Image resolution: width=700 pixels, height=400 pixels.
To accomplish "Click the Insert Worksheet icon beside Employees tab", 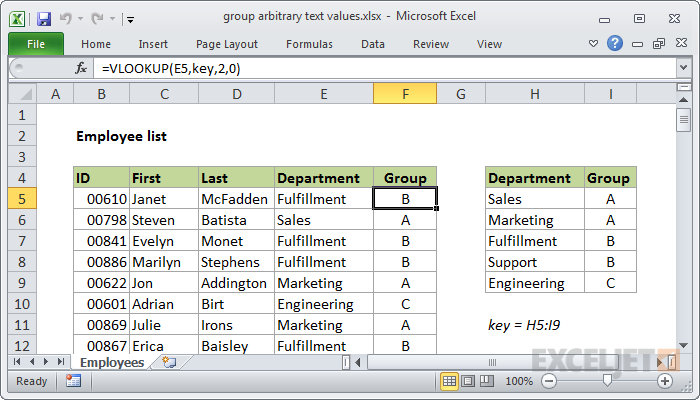I will [169, 362].
